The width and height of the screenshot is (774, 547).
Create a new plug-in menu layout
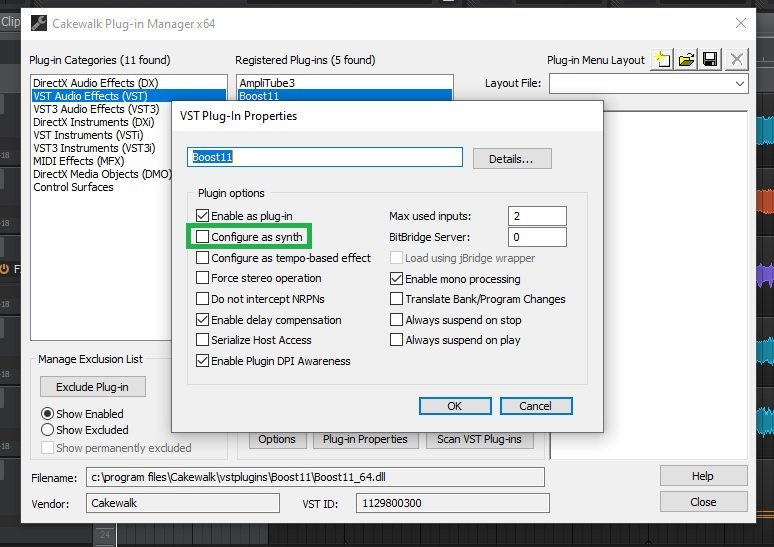[x=662, y=60]
